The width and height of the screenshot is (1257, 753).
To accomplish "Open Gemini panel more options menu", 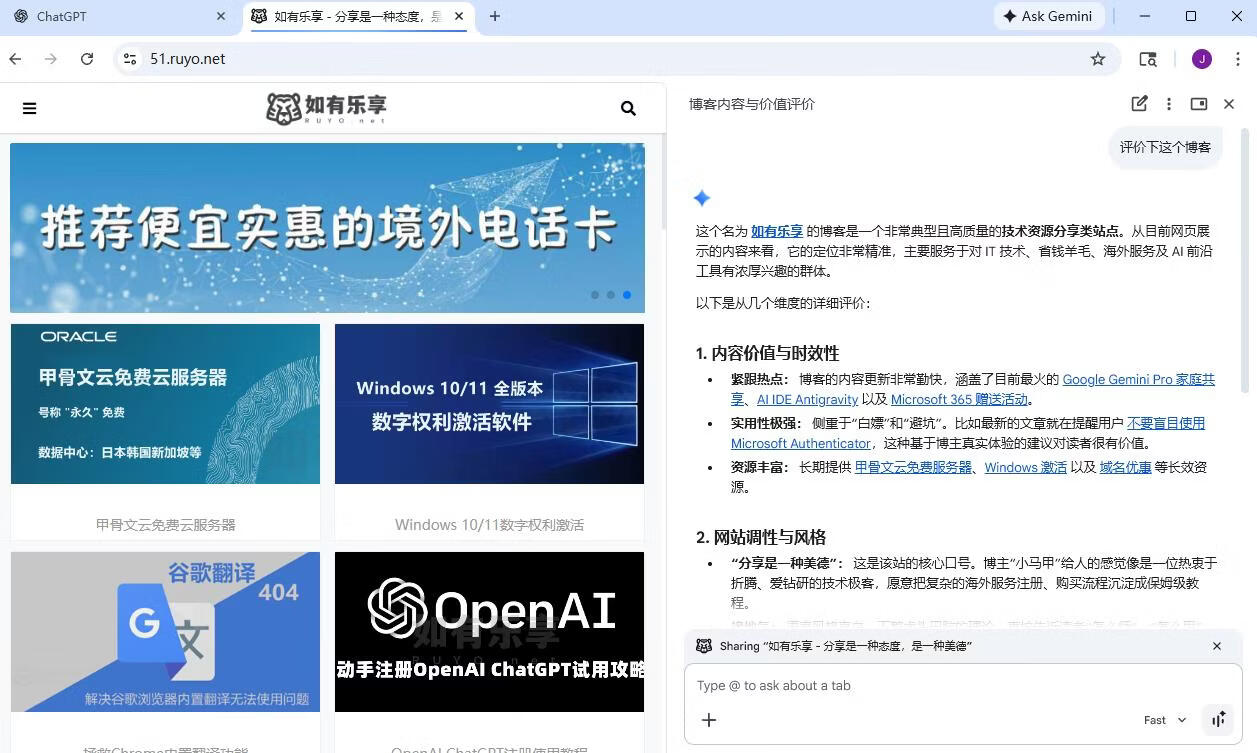I will click(x=1169, y=104).
